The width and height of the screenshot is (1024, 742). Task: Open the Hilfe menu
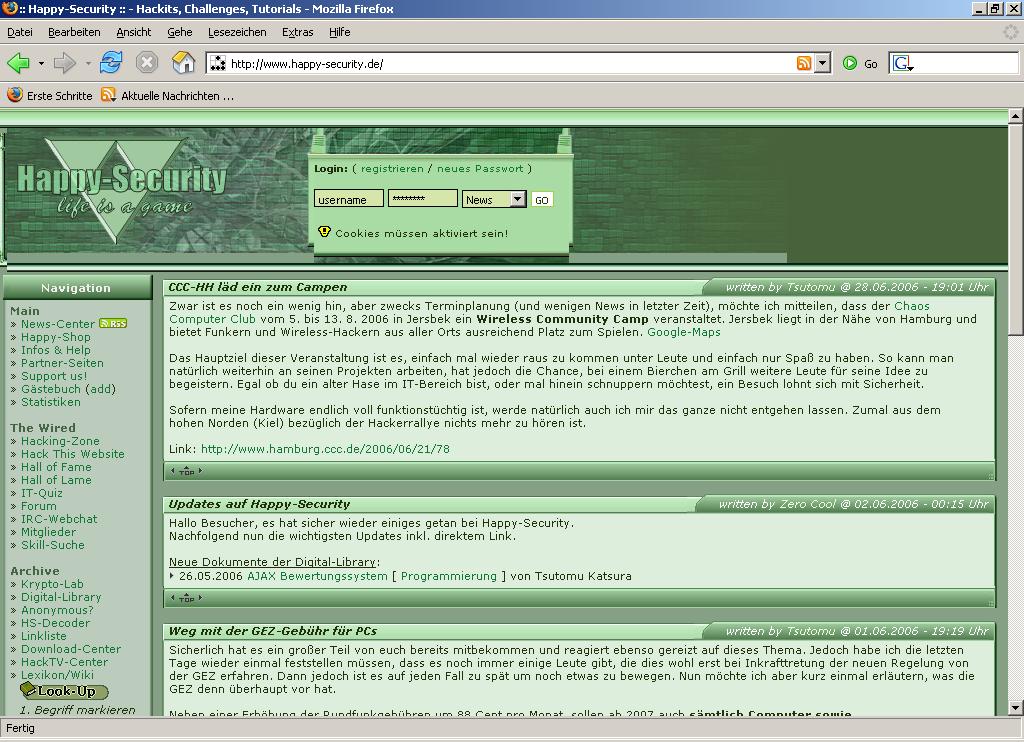340,32
